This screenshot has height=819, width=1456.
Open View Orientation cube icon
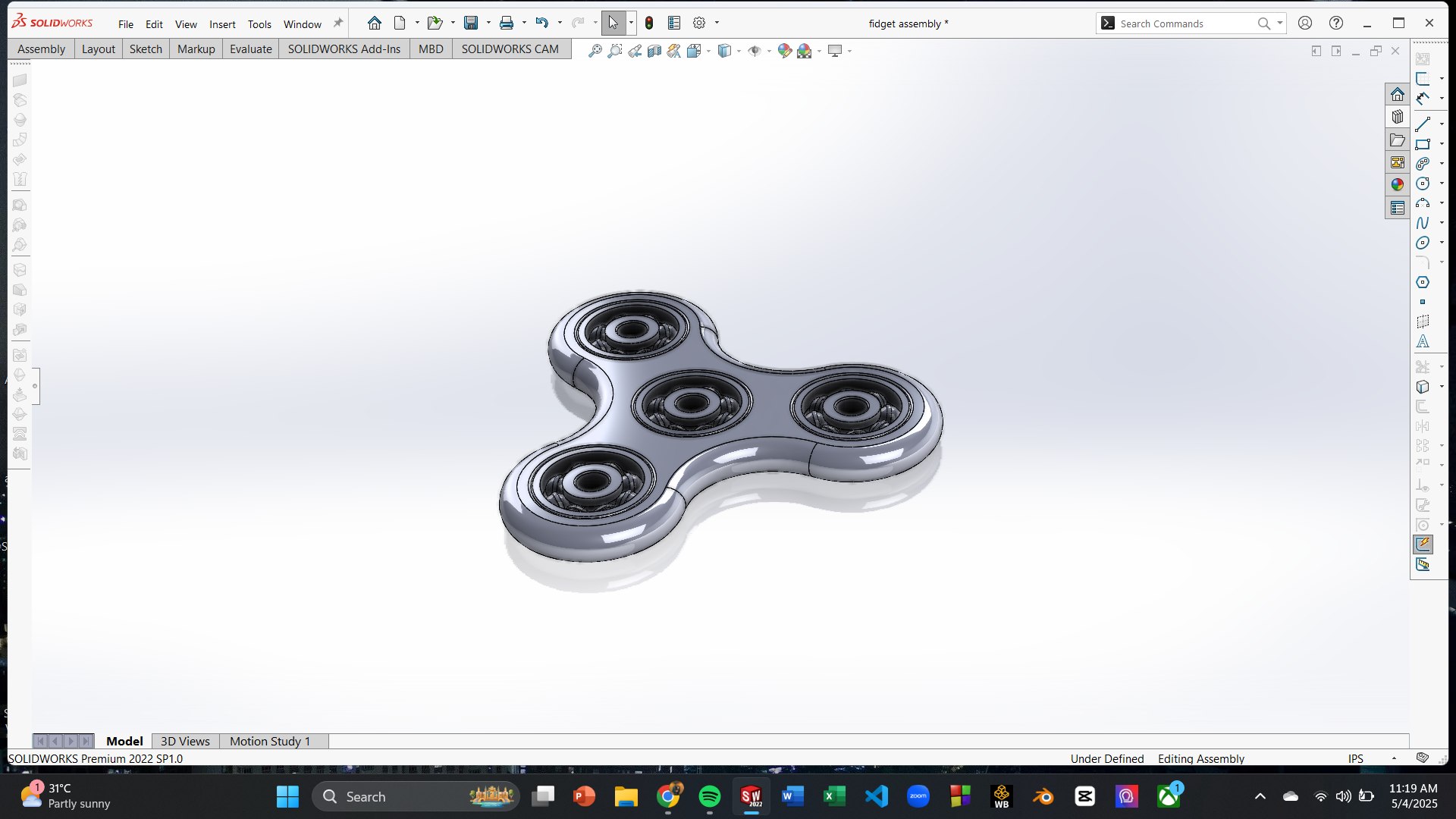point(693,51)
